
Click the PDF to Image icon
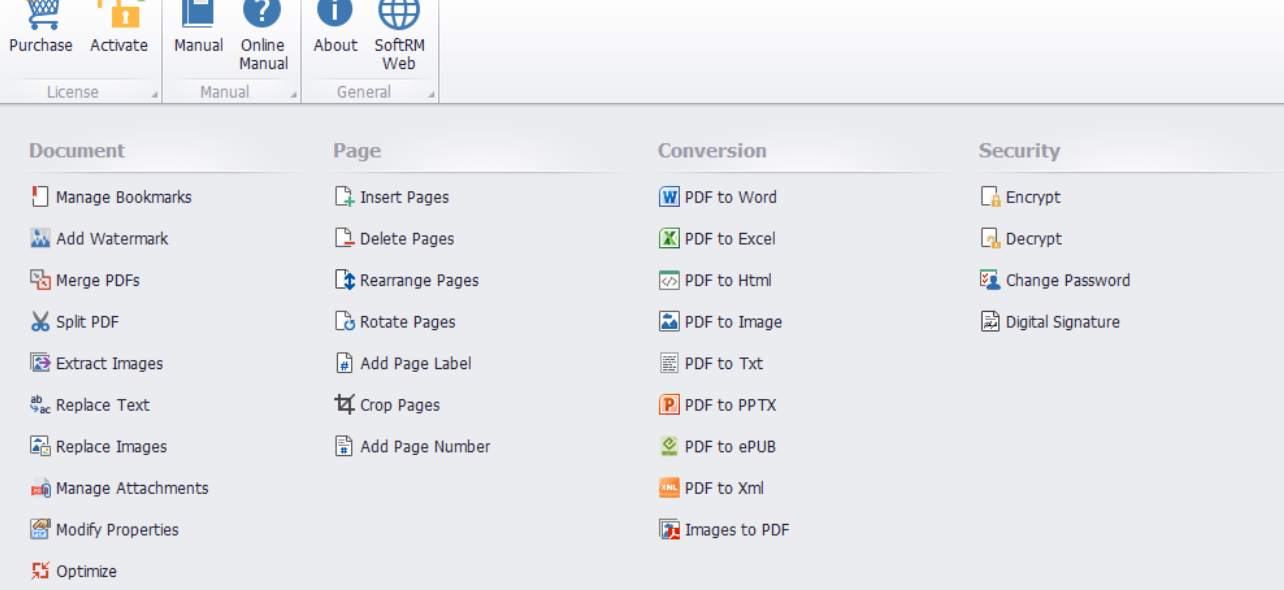pos(669,322)
